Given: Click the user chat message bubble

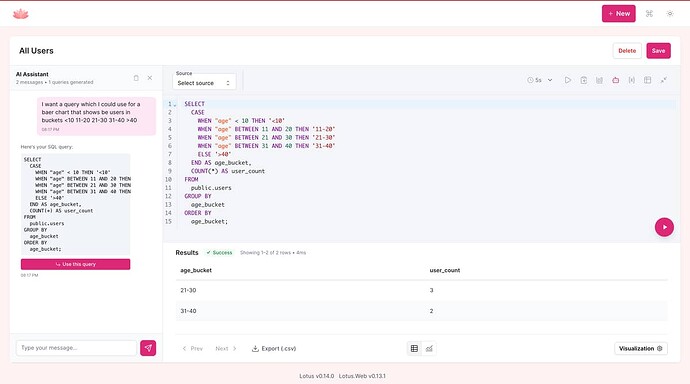Looking at the screenshot, I should 96,116.
